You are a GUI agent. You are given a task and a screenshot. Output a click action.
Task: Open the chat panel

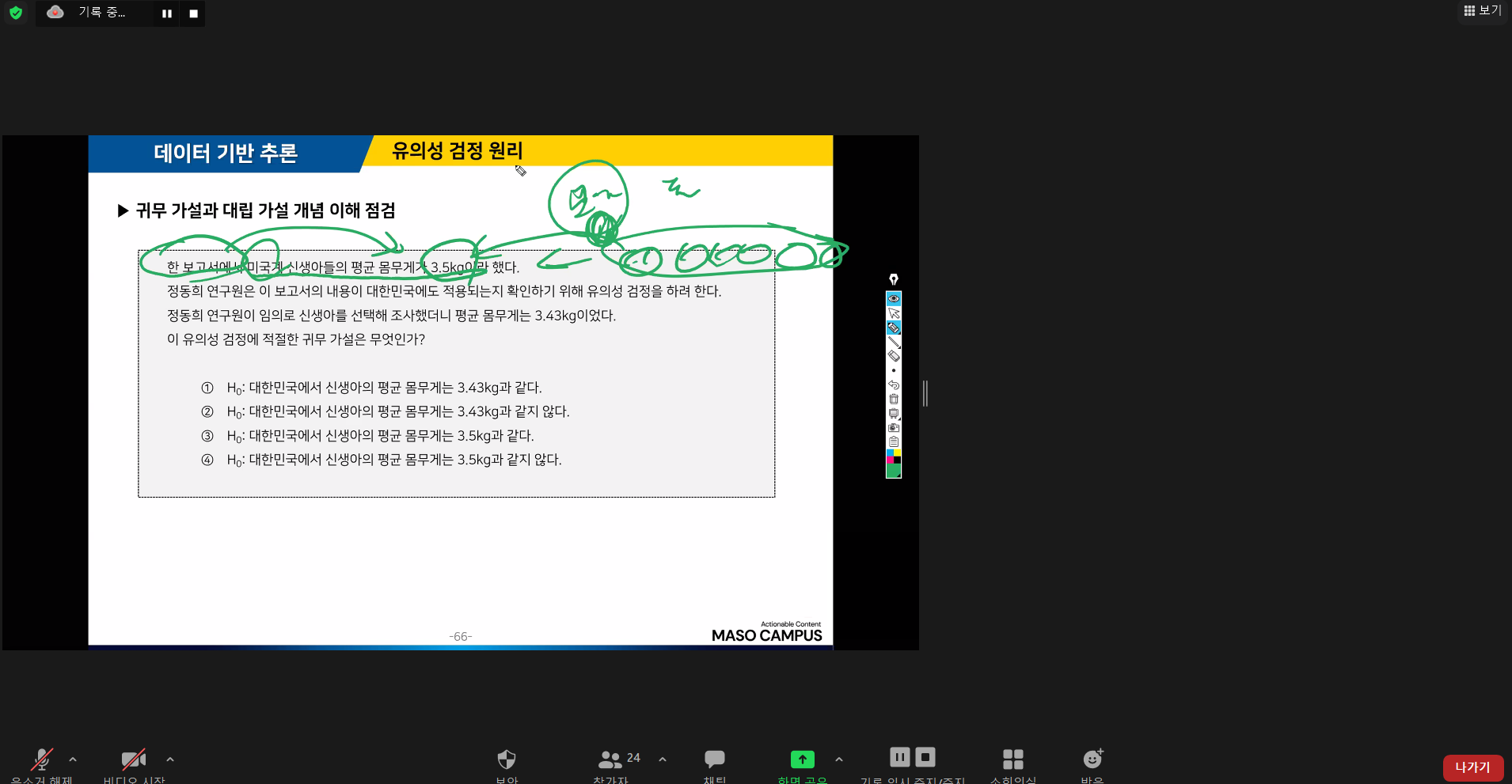tap(714, 760)
